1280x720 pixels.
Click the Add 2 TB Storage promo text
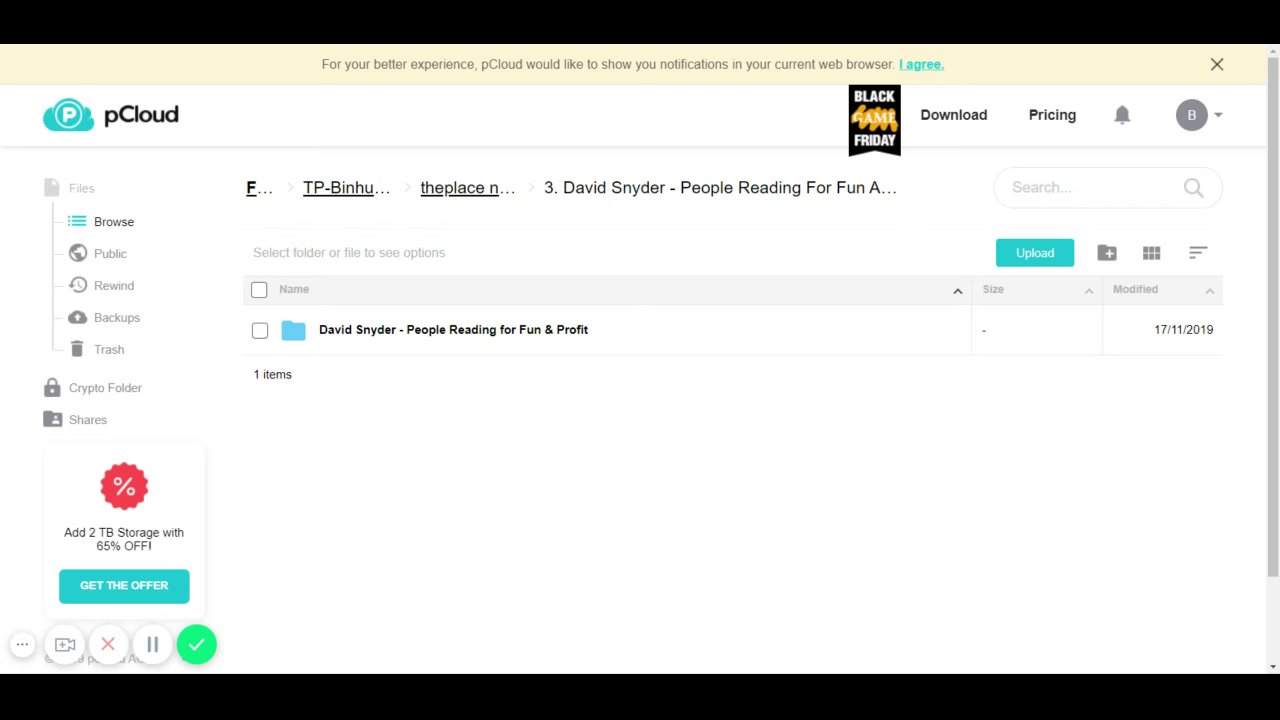pyautogui.click(x=124, y=539)
